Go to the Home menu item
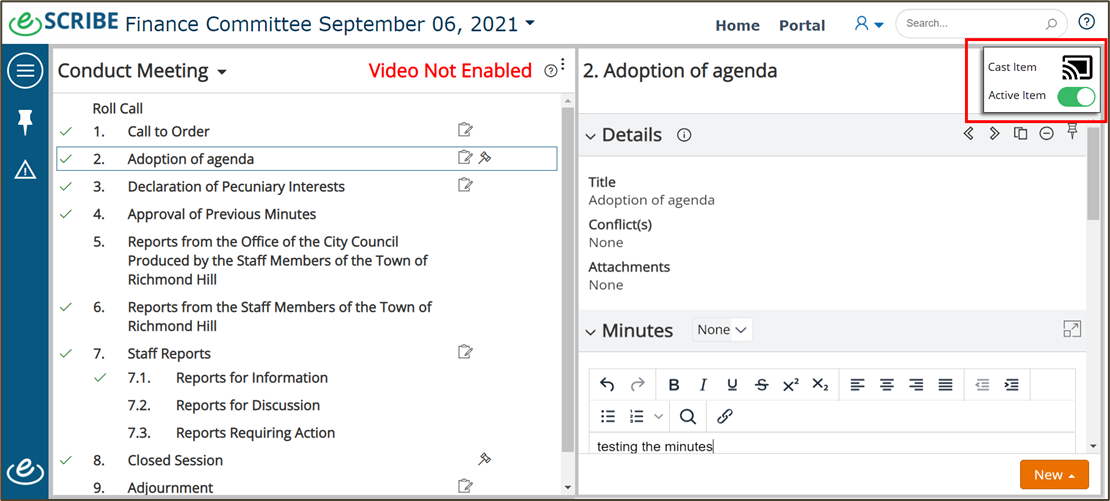The width and height of the screenshot is (1110, 501). point(738,25)
